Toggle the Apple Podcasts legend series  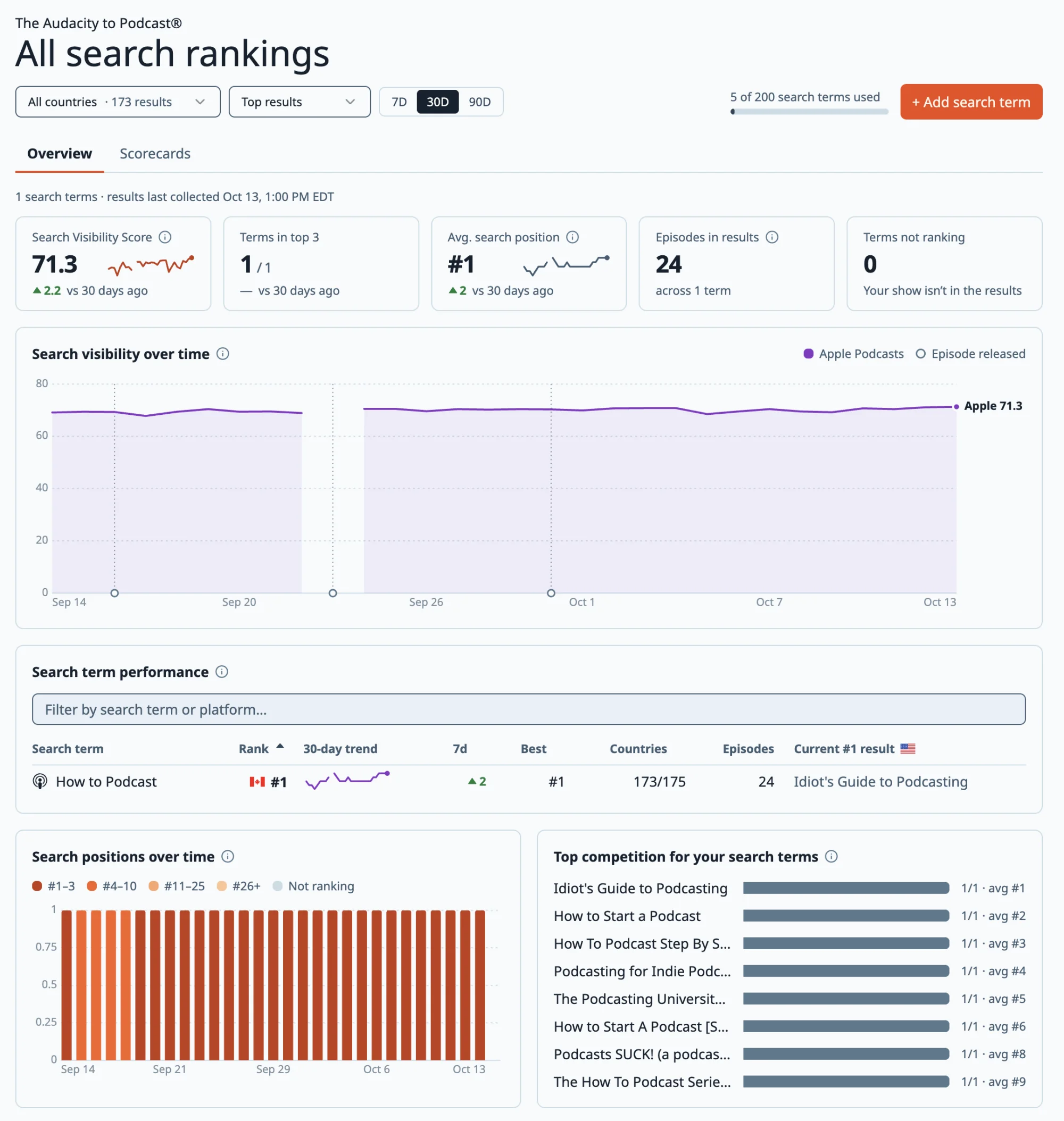click(853, 354)
